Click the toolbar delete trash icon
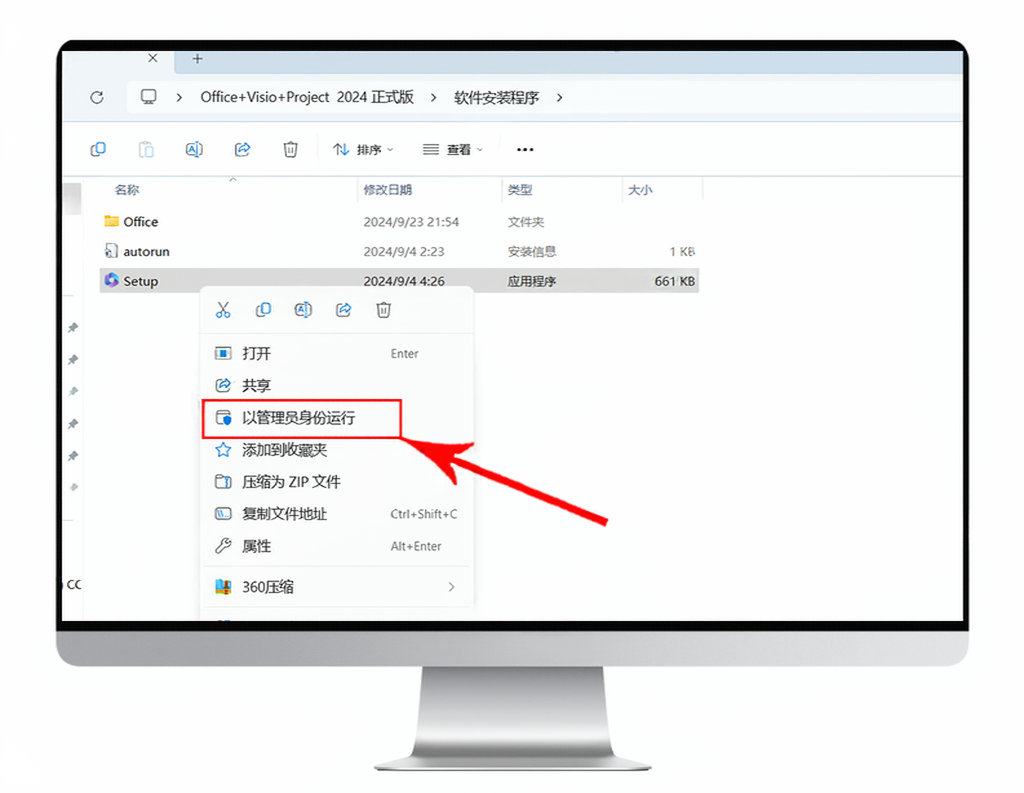 click(291, 150)
